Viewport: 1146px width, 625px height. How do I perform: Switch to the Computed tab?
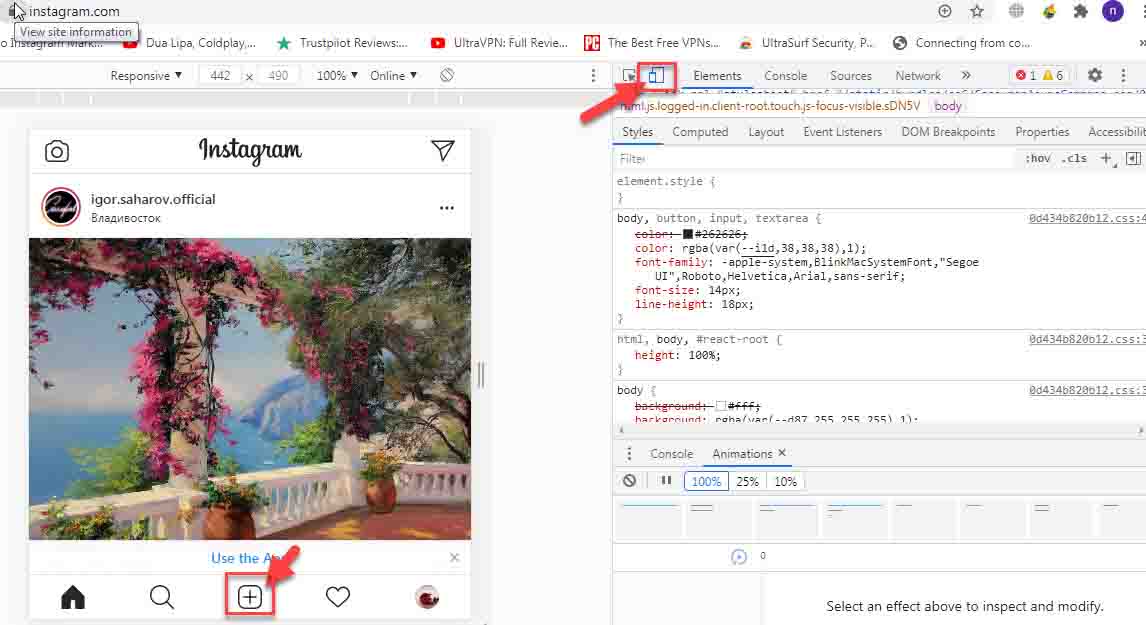[699, 131]
